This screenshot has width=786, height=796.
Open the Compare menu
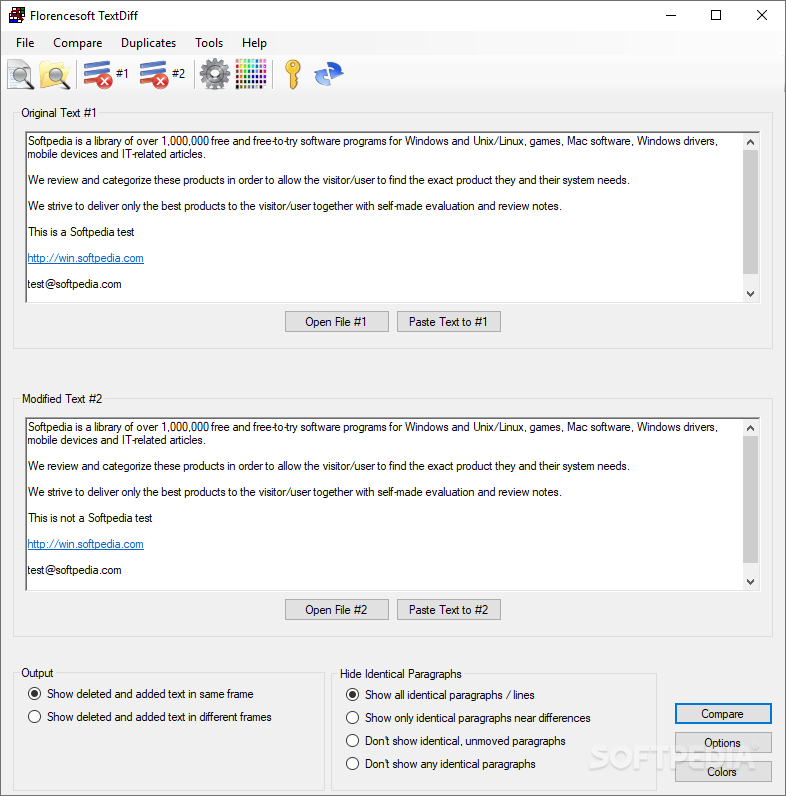78,43
